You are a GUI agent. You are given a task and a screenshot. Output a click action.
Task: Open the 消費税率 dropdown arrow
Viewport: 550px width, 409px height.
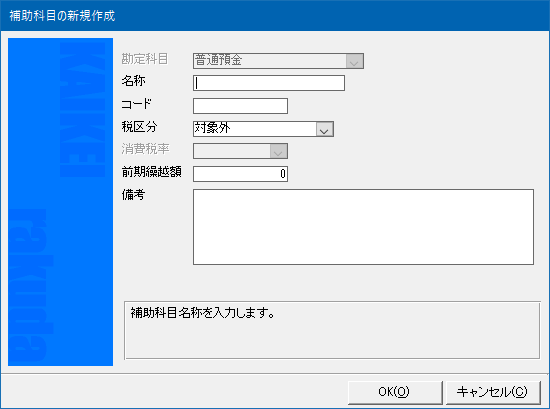pos(279,151)
